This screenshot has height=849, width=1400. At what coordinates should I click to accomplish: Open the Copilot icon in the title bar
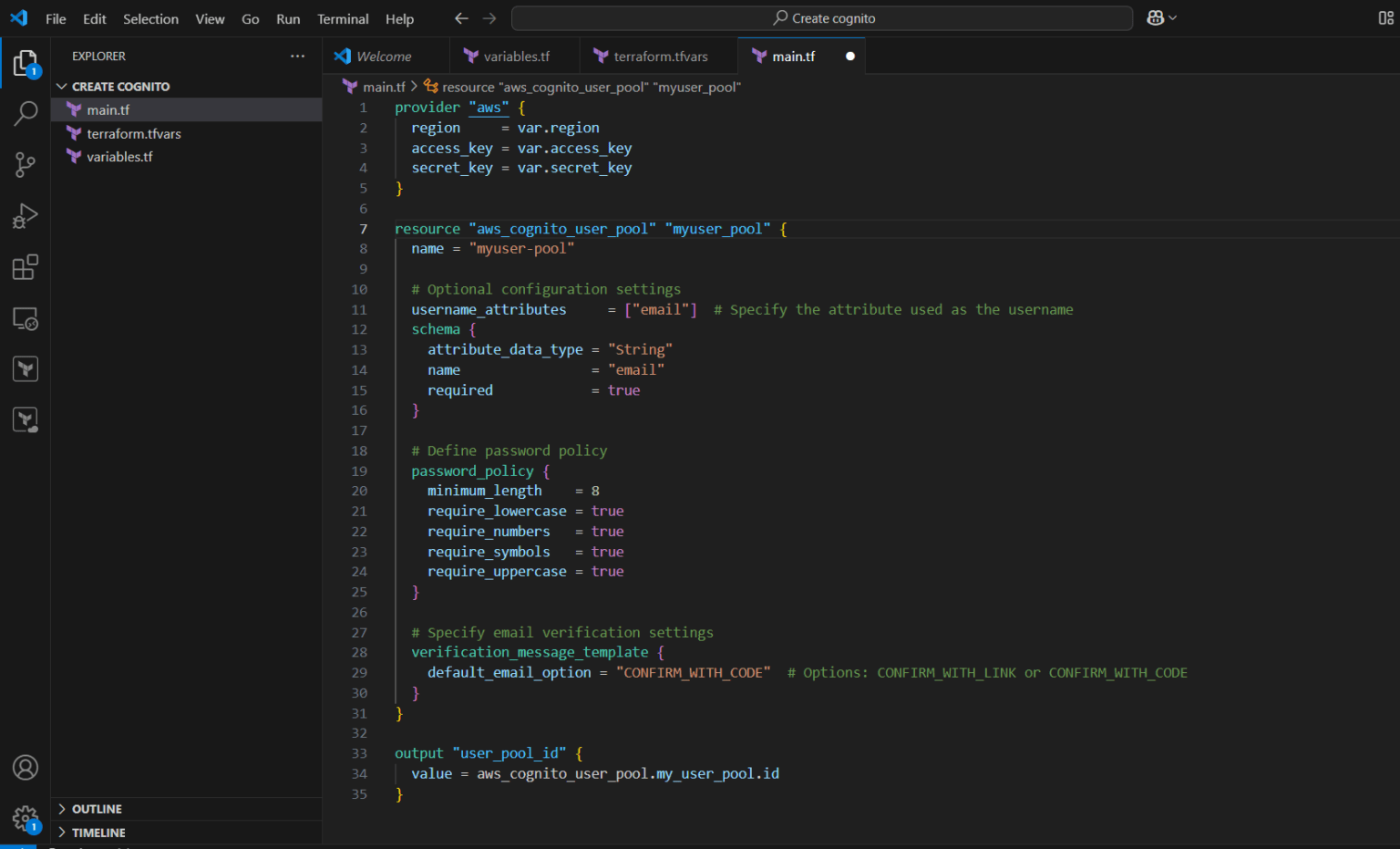click(1155, 17)
